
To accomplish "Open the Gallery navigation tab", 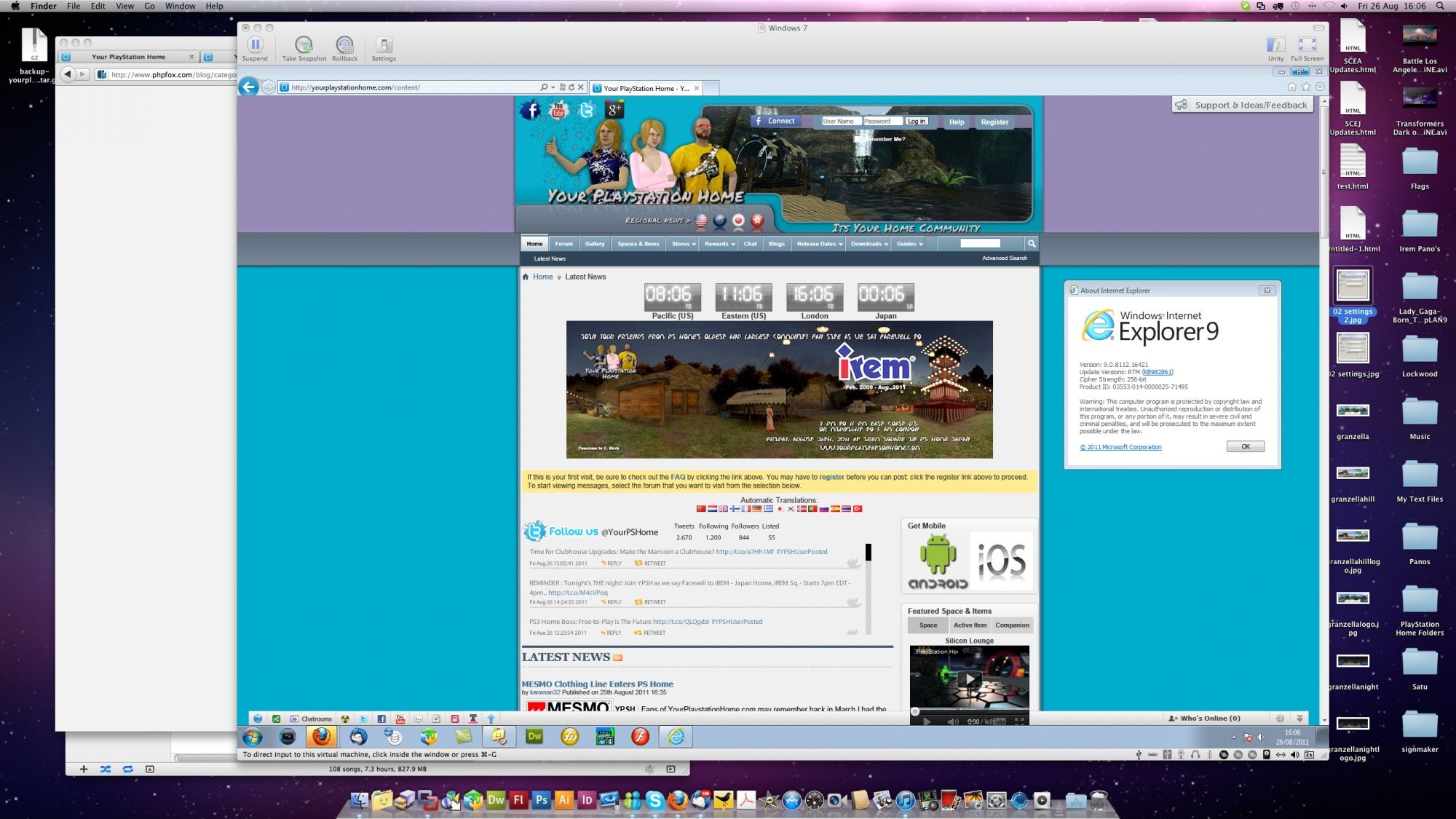I will (x=595, y=244).
